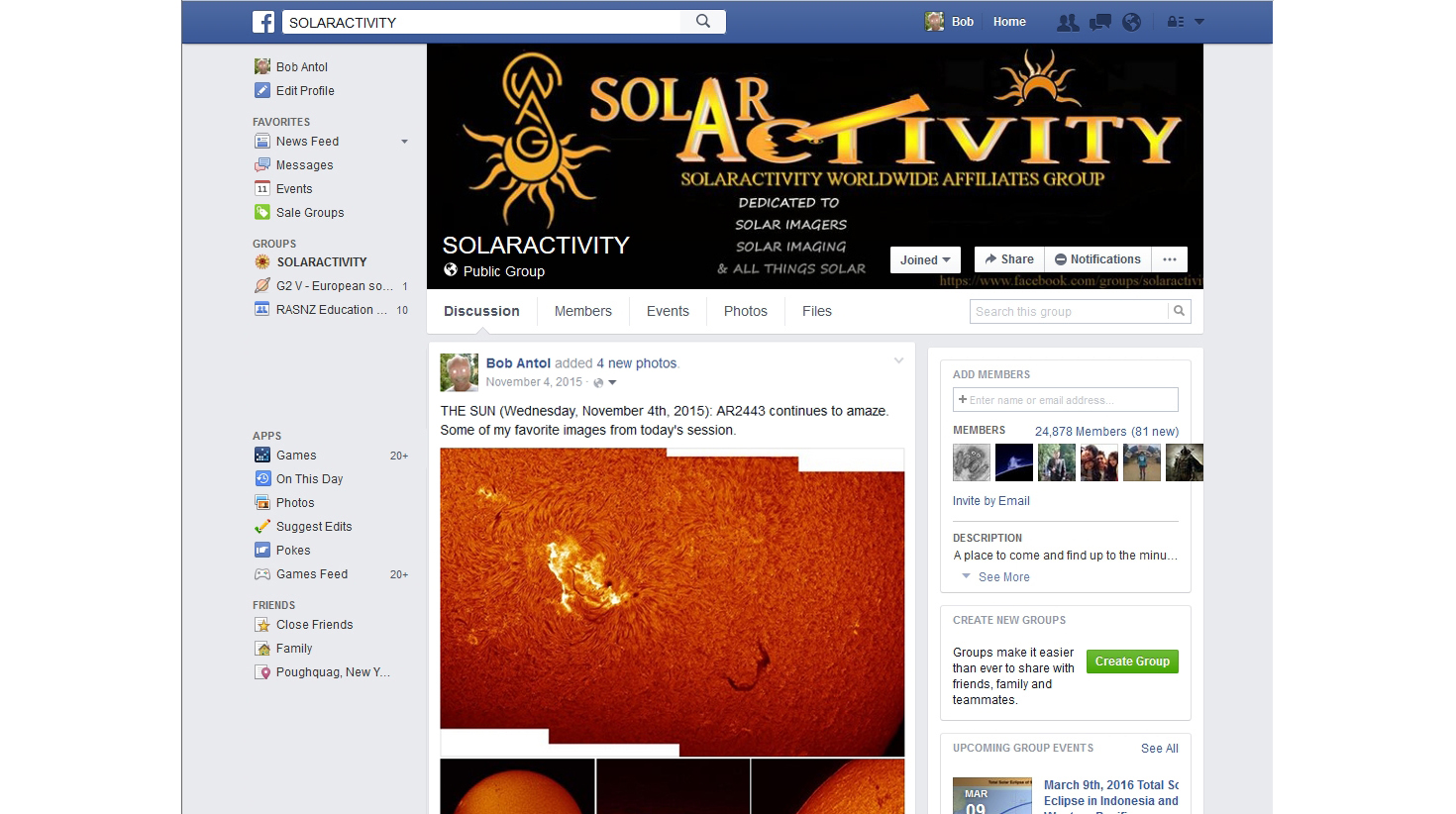This screenshot has width=1456, height=814.
Task: Click the post author's profile thumbnail
Action: [460, 372]
